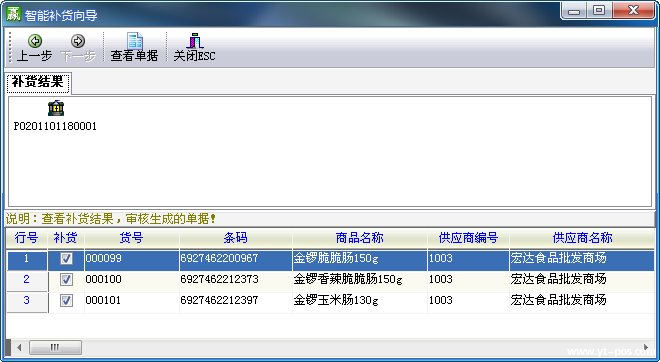Click horizontal scrollbar thumb
The width and height of the screenshot is (660, 362).
click(x=55, y=348)
